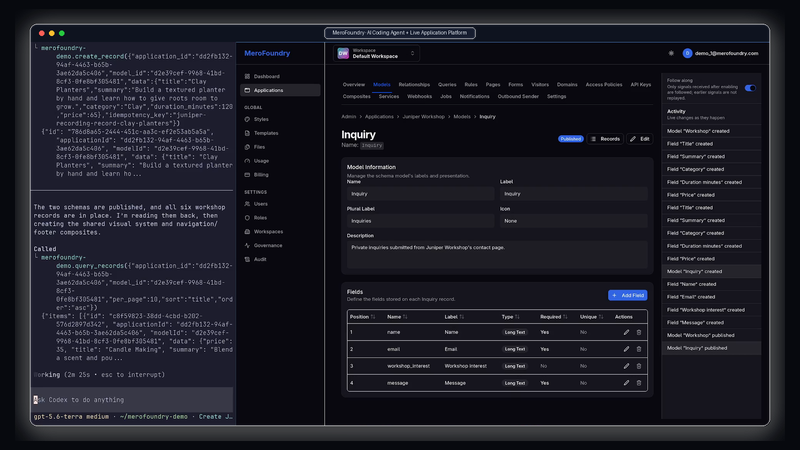Delete the name field row
The image size is (800, 450).
click(x=639, y=332)
